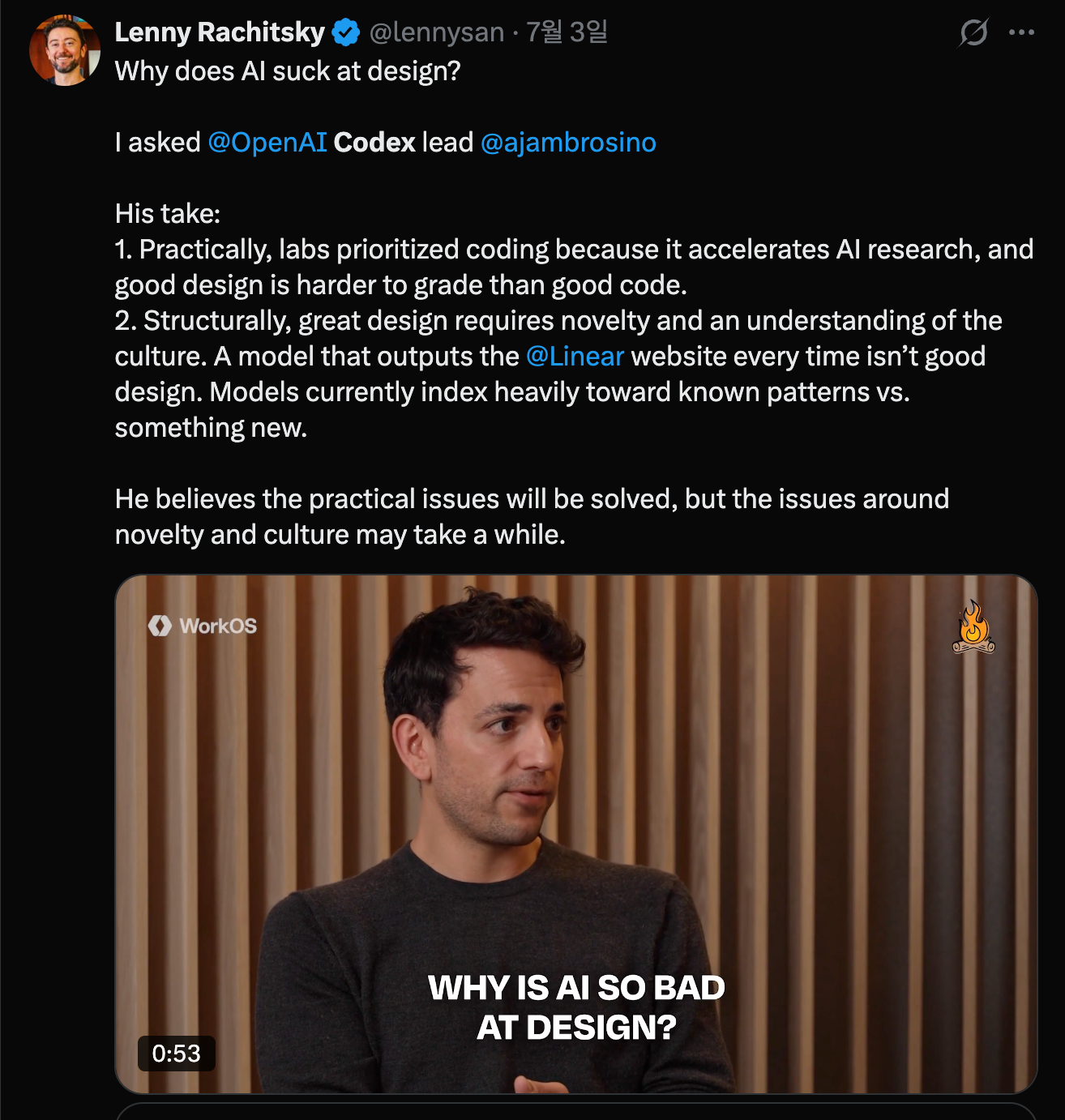The height and width of the screenshot is (1120, 1065).
Task: Click the bold Codex word in post
Action: click(x=374, y=143)
